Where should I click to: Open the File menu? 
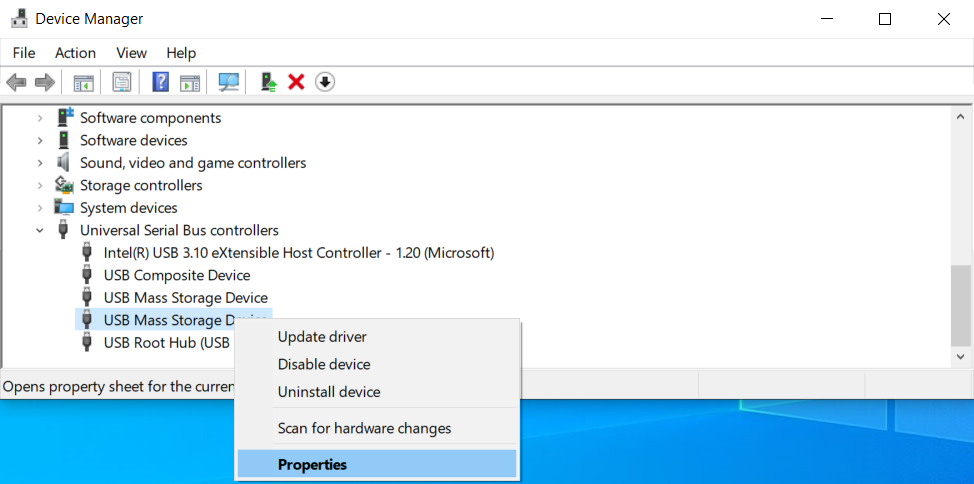24,53
